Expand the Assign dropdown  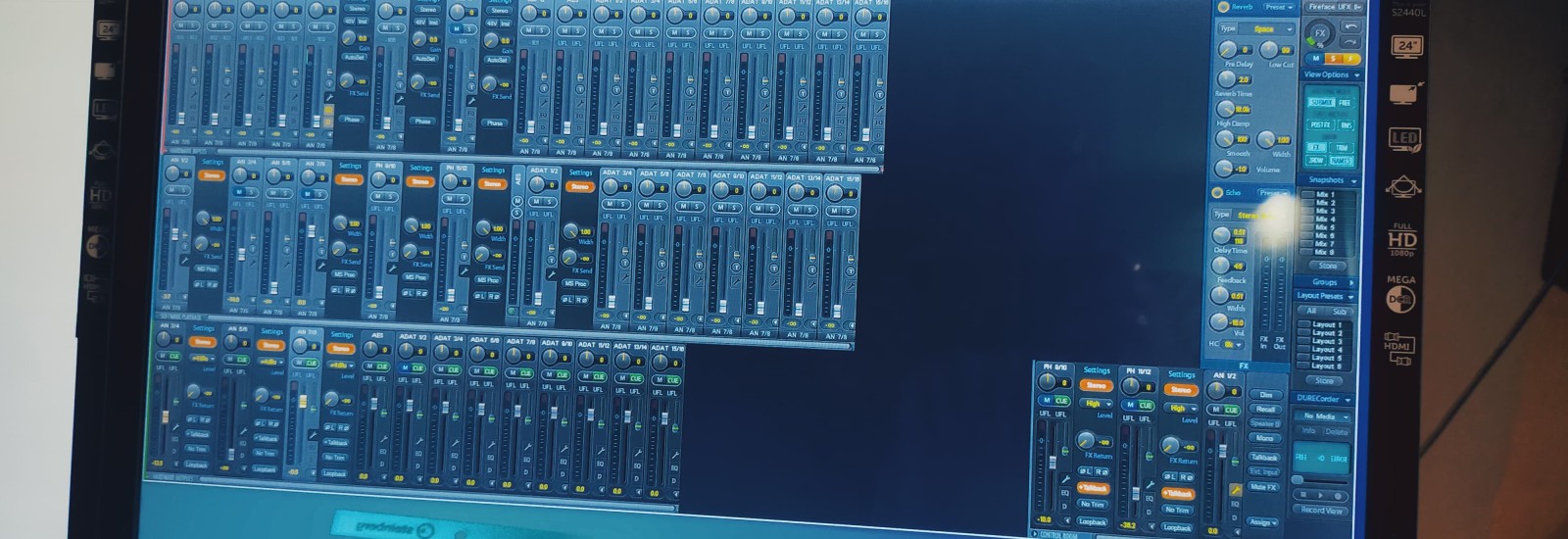point(1262,523)
